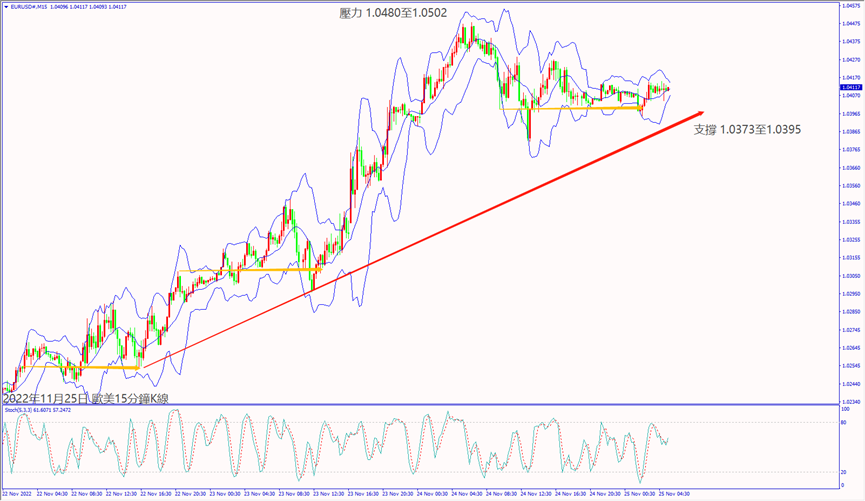865x501 pixels.
Task: Click the 20 level label in the Stochastic panel
Action: [x=845, y=472]
